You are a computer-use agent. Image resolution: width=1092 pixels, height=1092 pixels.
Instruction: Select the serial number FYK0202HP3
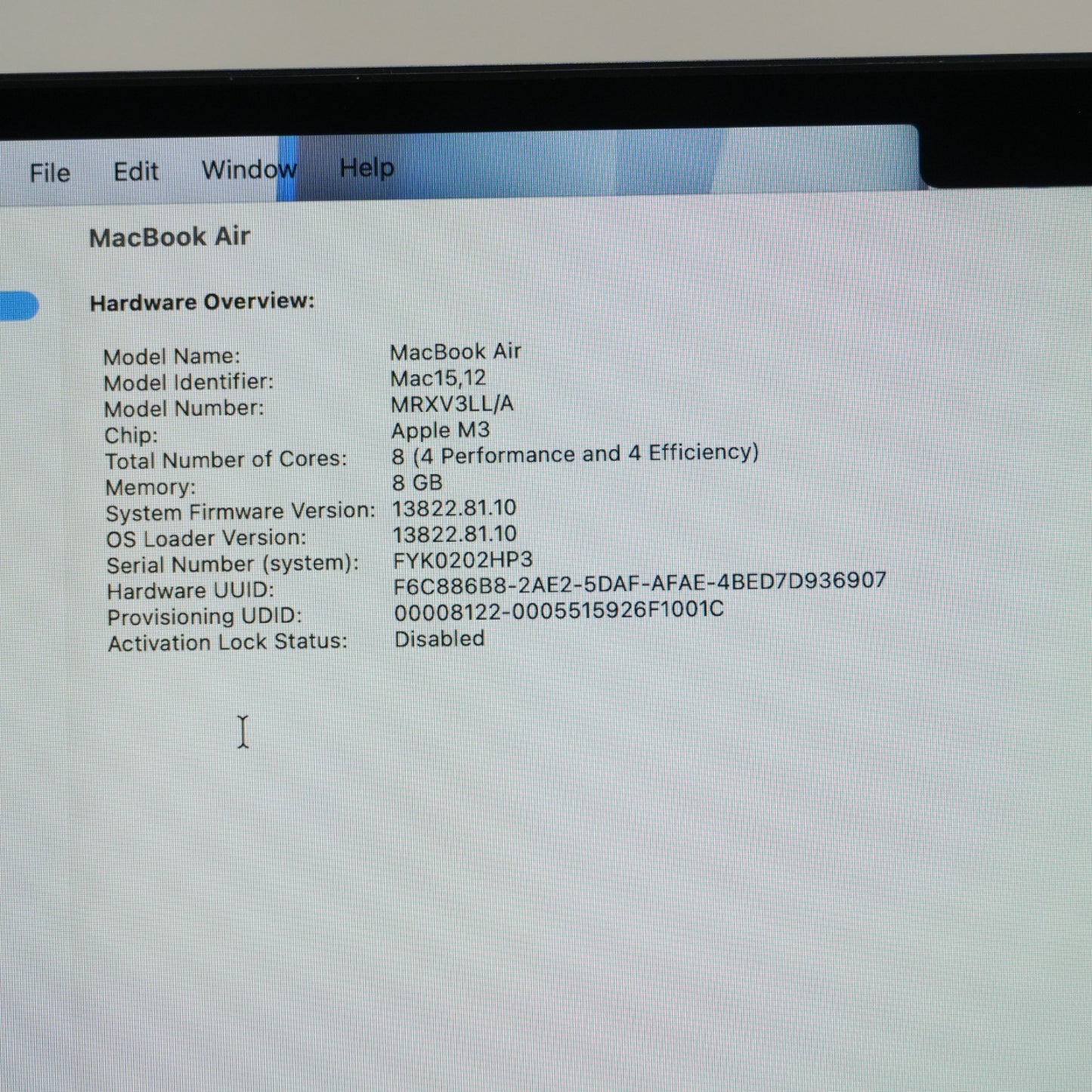(x=463, y=561)
